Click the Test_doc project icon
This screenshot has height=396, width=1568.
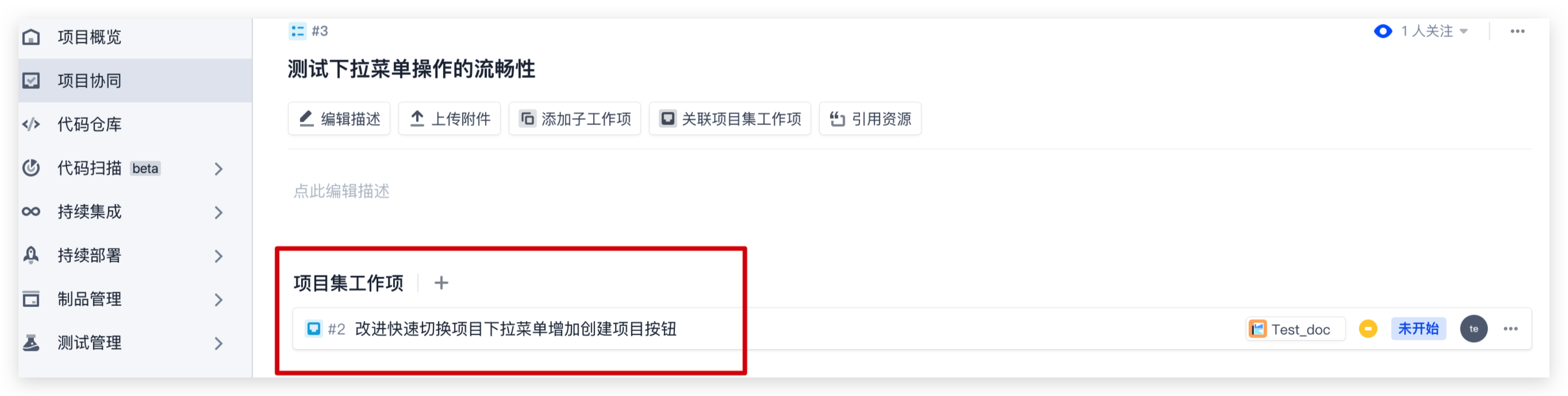click(1257, 329)
